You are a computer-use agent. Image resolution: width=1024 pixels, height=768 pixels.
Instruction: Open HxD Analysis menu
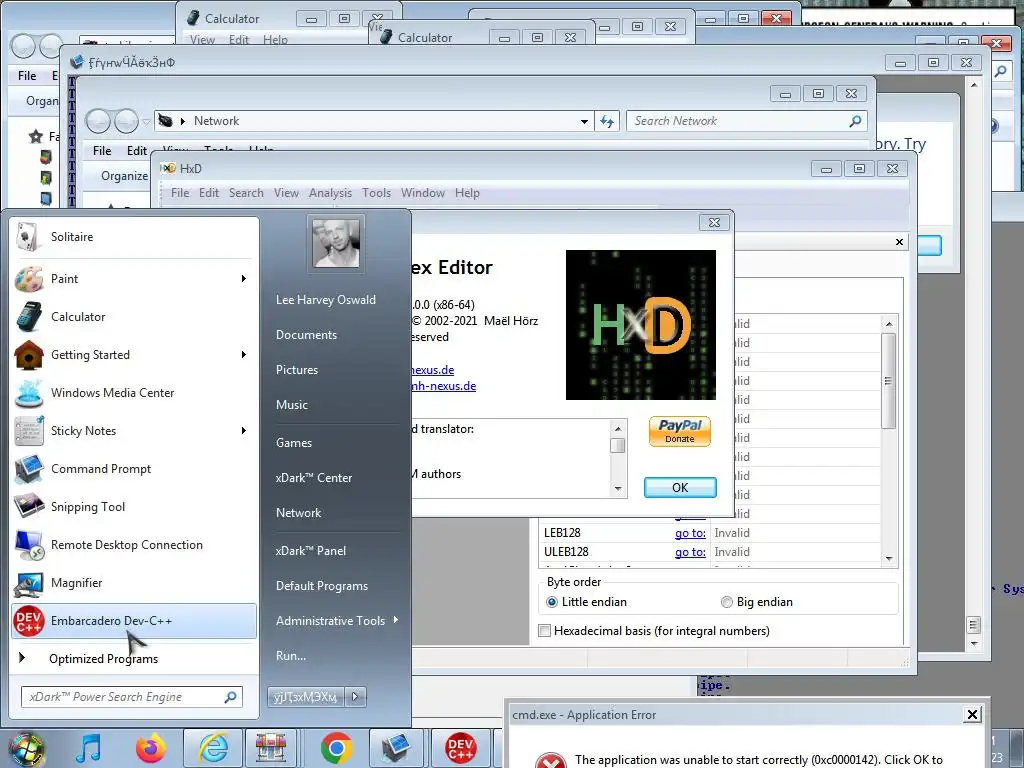330,193
